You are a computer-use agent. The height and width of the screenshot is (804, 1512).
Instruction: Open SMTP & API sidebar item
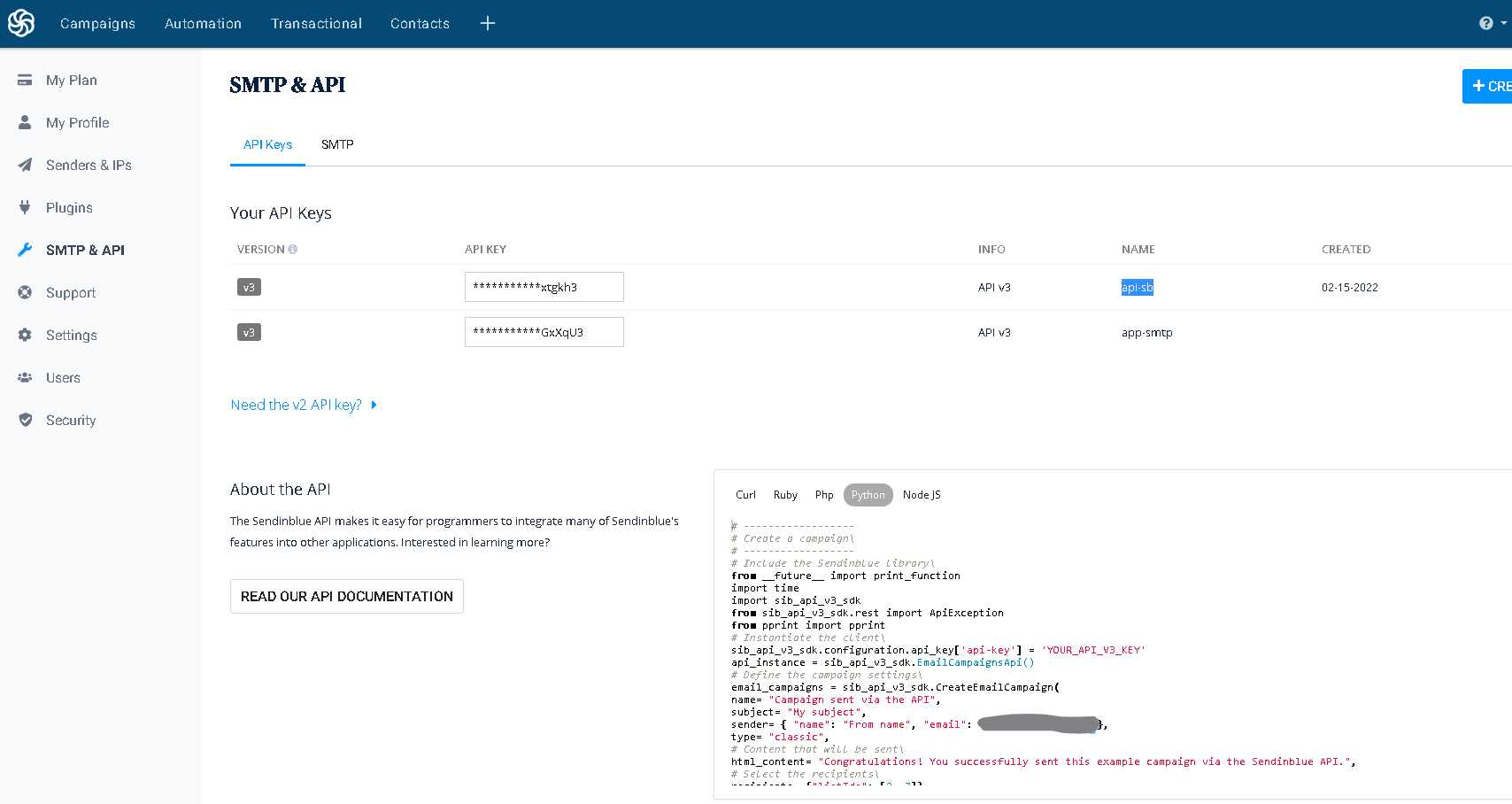(85, 250)
